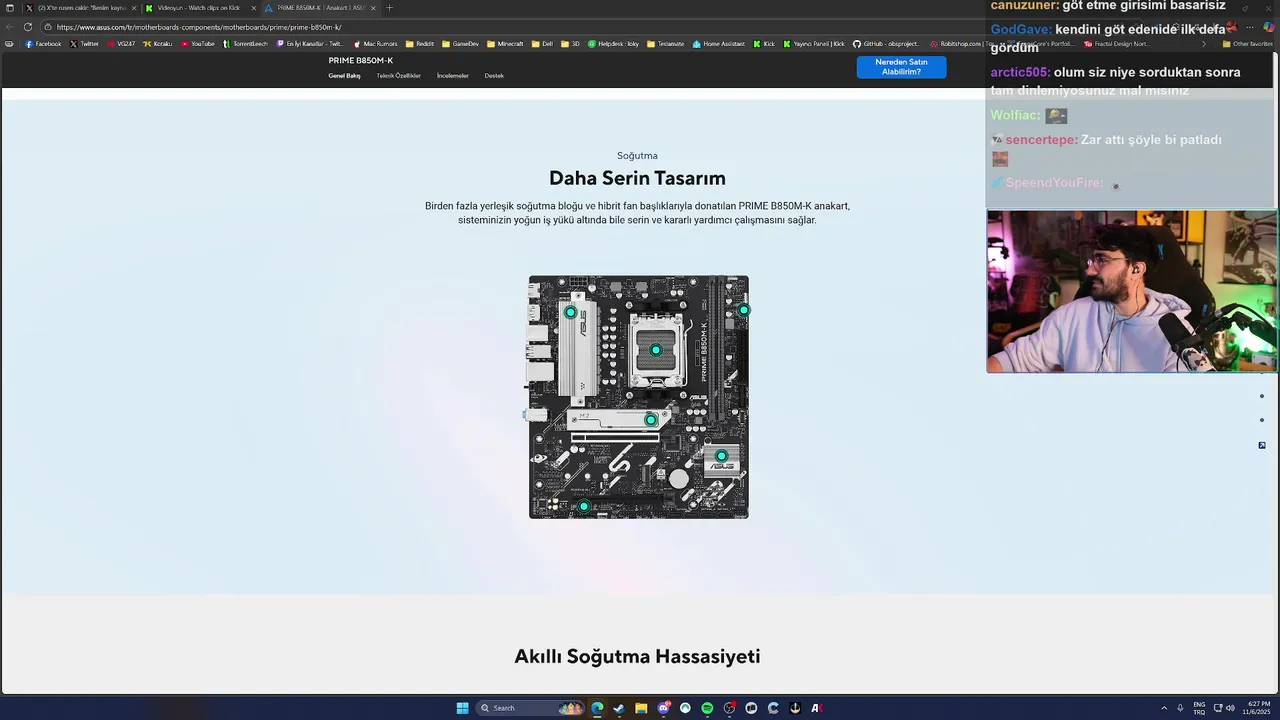Click the hotspot on the ASUS chipset heatsink

(721, 457)
